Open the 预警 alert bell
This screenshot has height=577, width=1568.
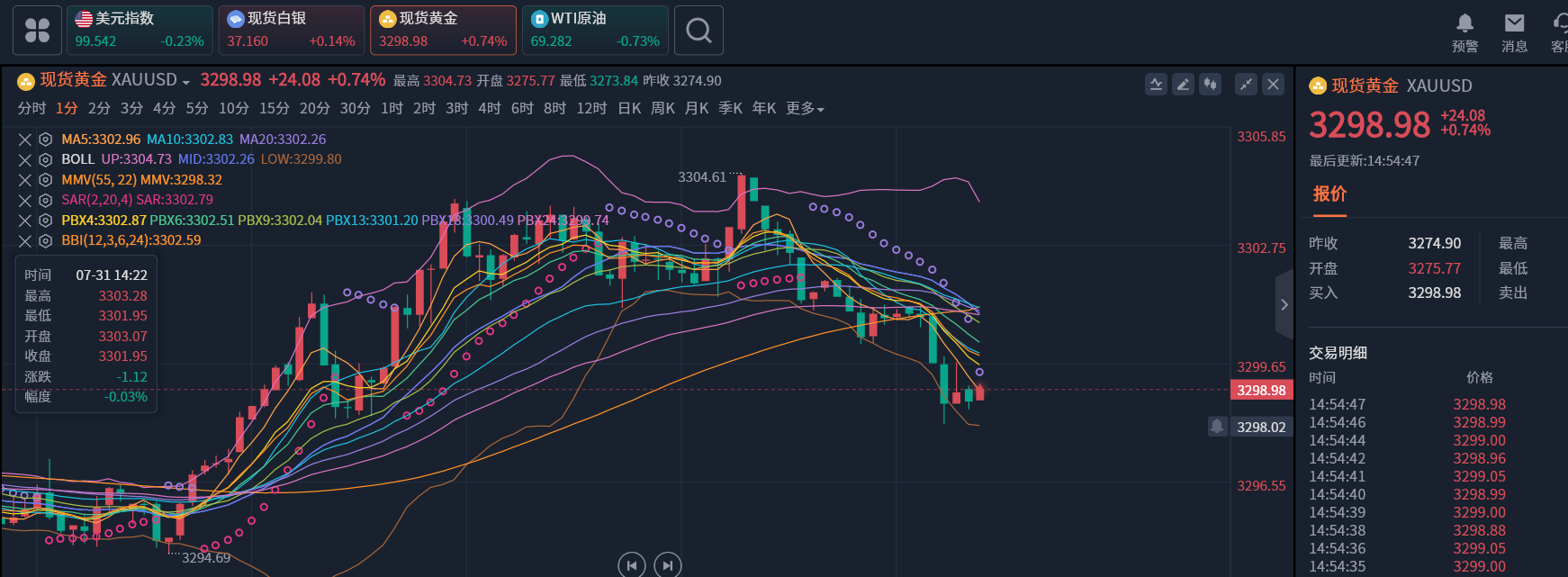tap(1465, 32)
